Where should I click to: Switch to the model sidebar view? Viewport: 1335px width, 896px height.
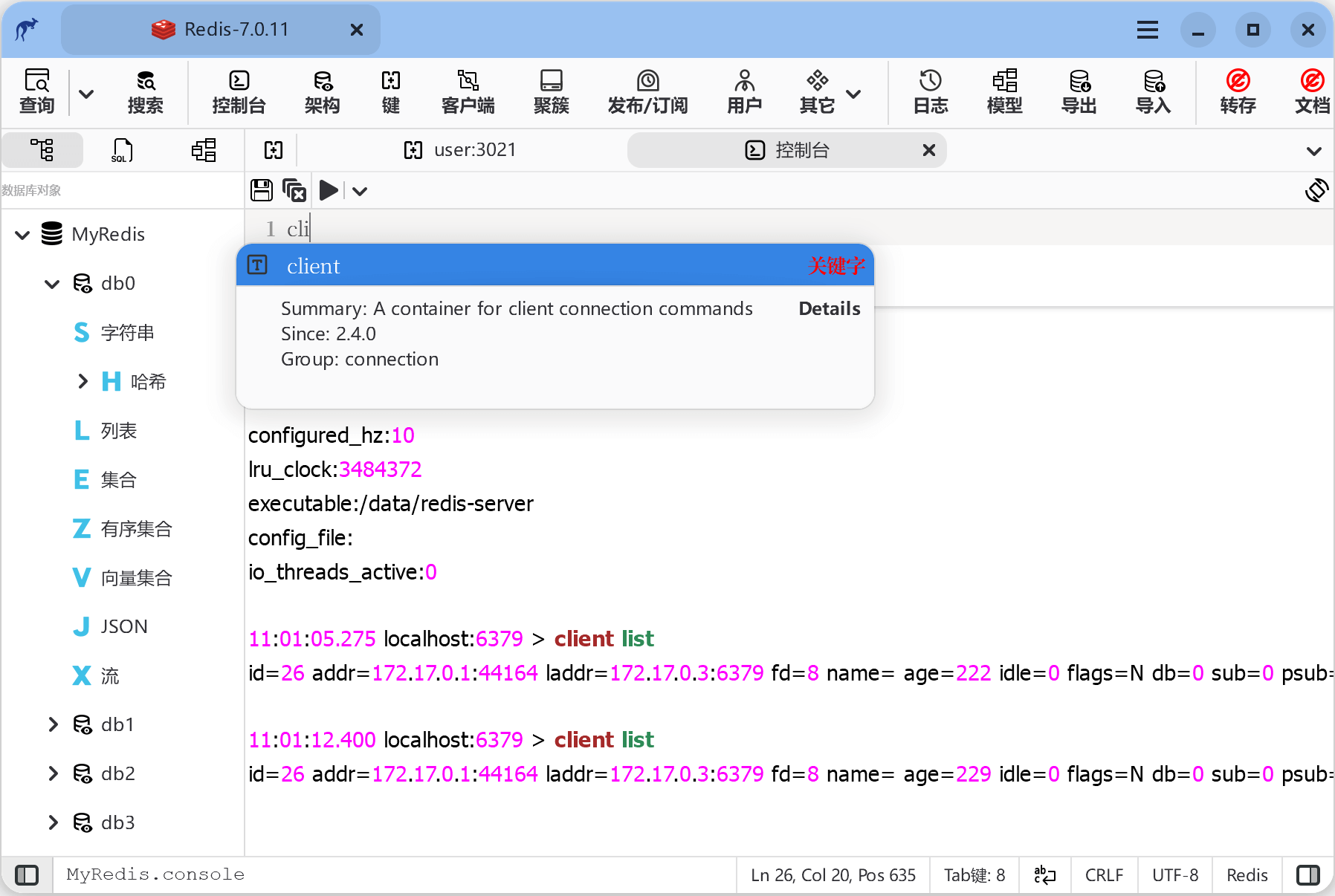coord(204,150)
